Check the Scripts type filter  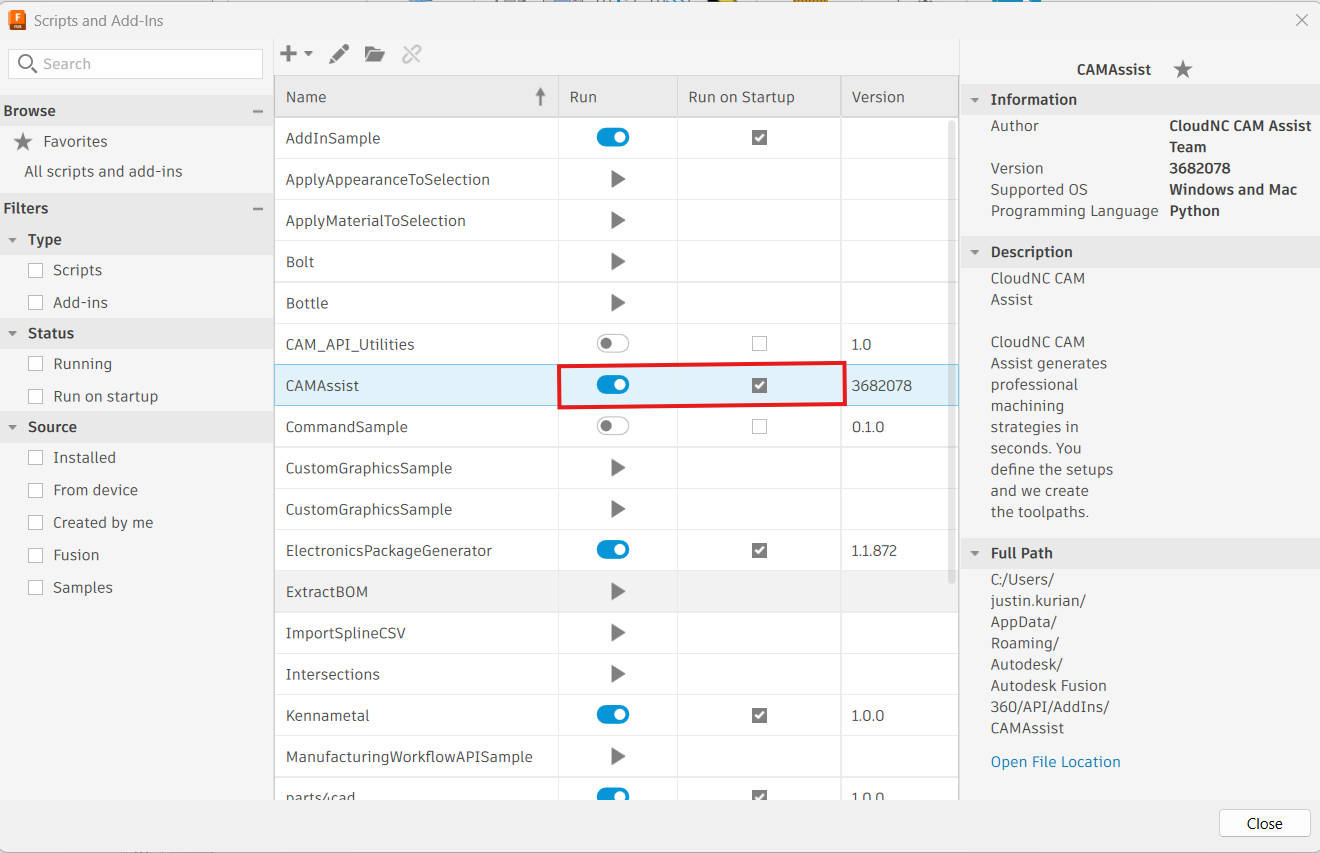36,270
